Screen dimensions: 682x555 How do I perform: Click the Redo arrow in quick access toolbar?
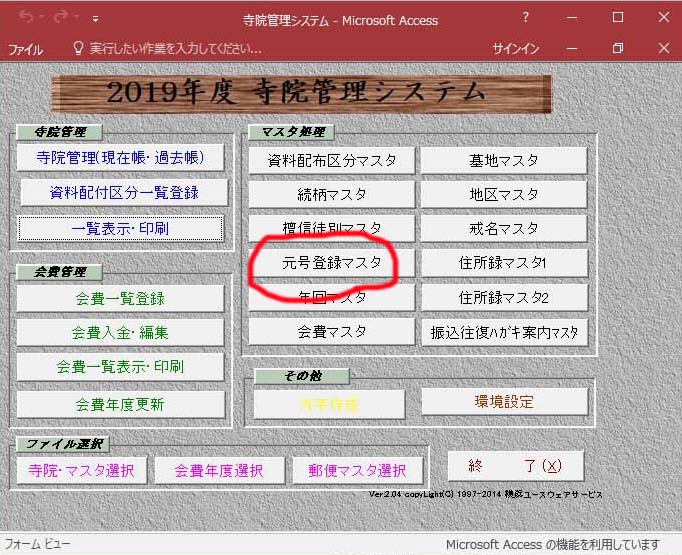point(61,18)
